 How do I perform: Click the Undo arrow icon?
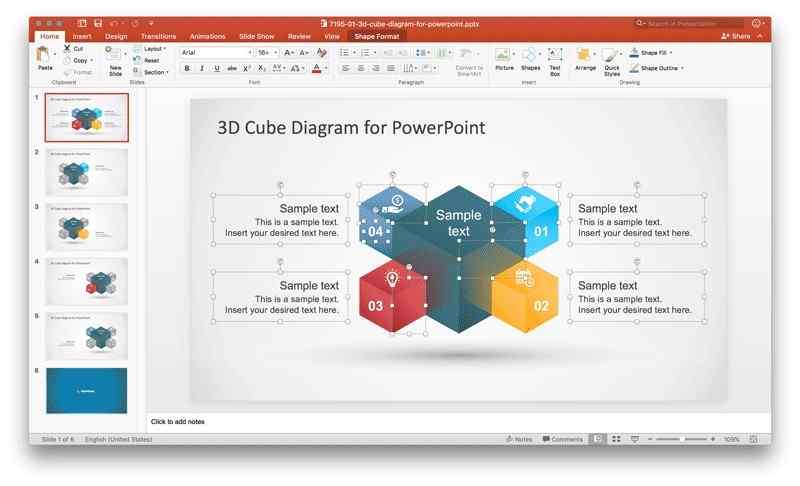tap(114, 23)
